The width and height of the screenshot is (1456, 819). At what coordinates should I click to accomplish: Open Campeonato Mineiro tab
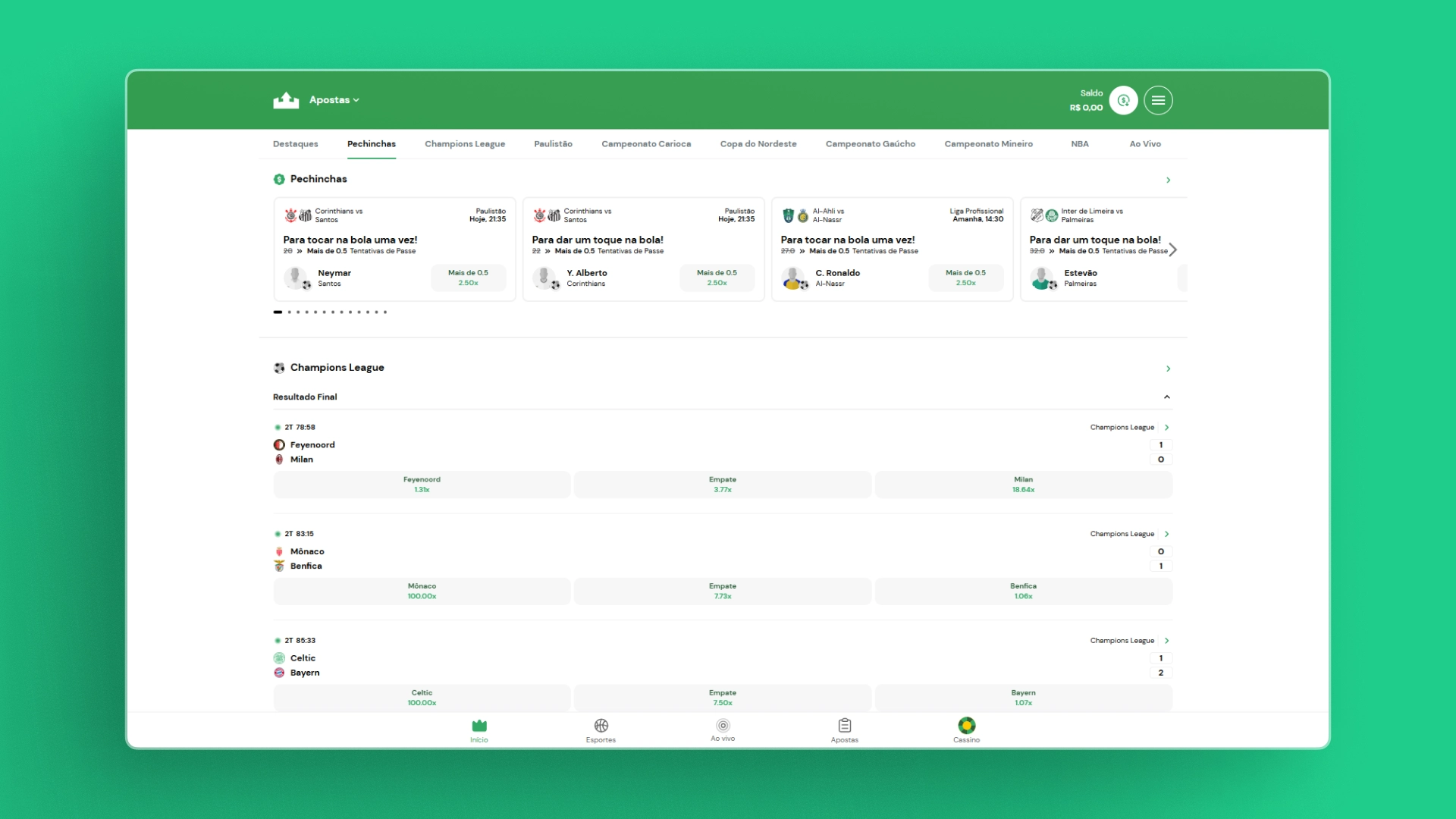pyautogui.click(x=989, y=144)
